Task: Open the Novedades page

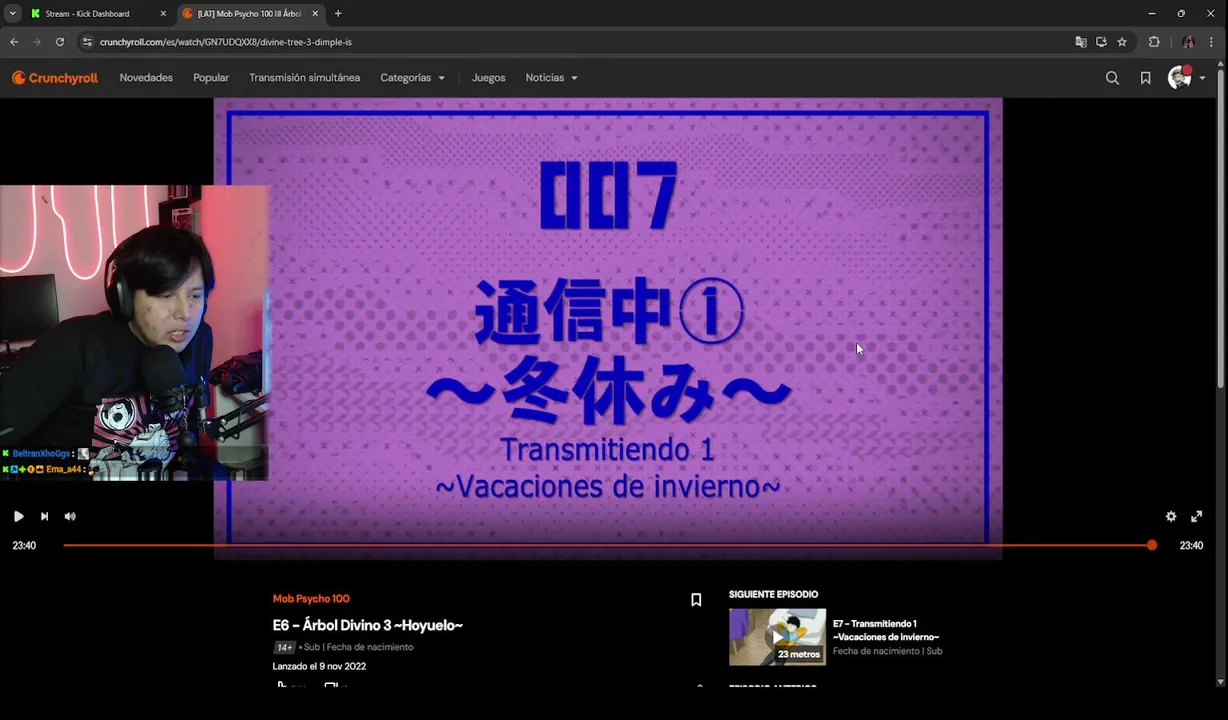Action: coord(146,78)
